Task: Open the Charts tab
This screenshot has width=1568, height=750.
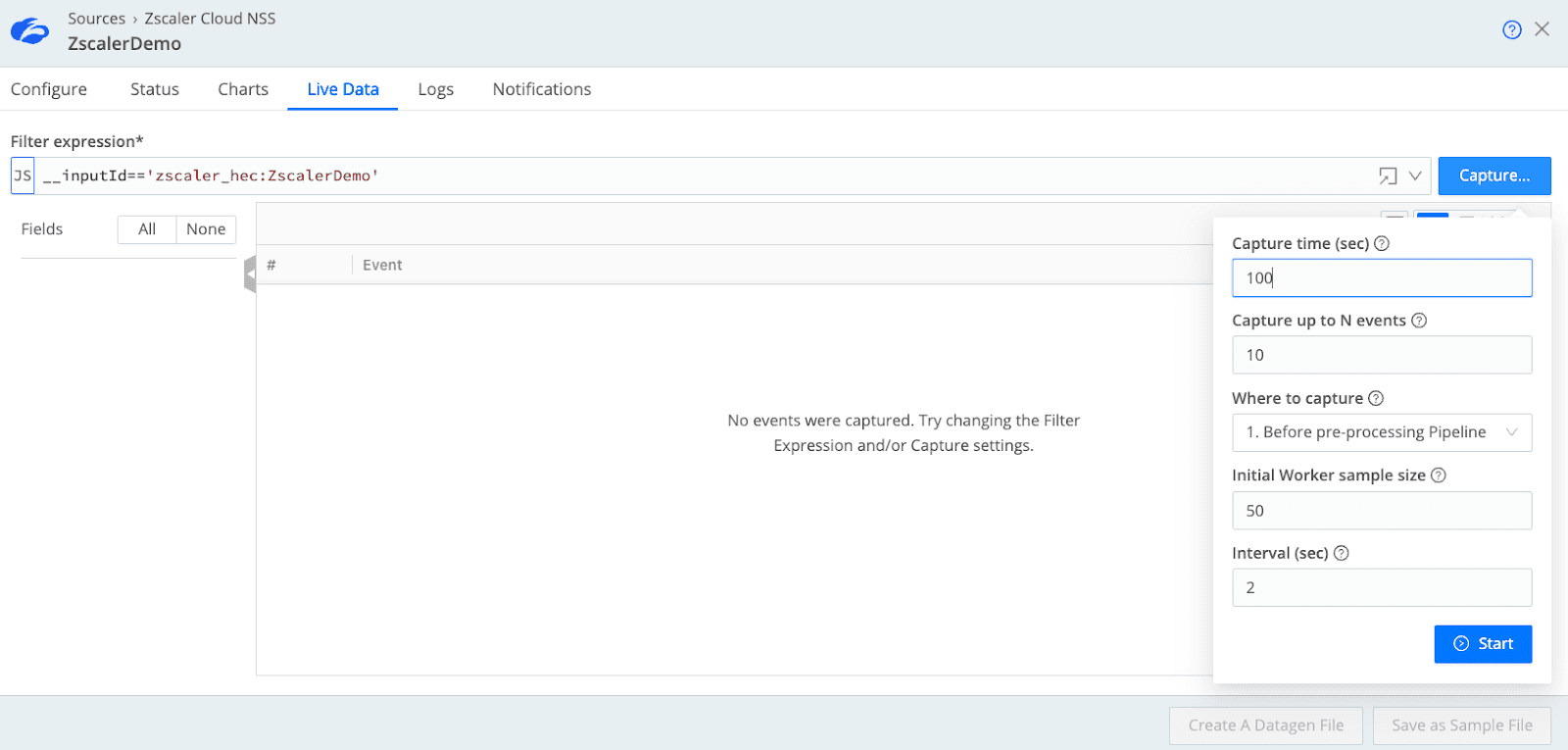Action: (x=243, y=89)
